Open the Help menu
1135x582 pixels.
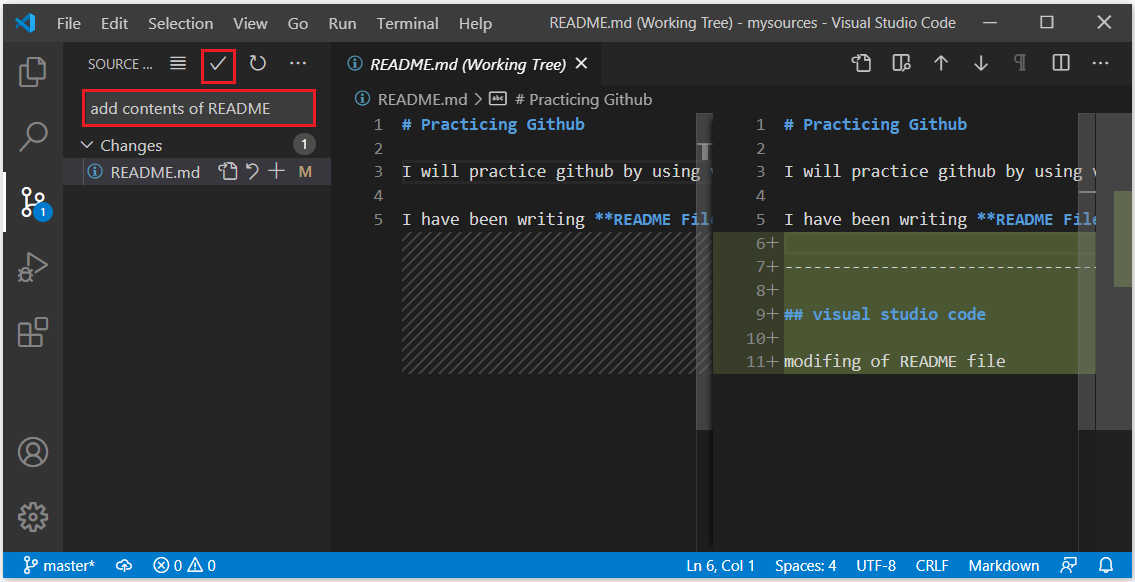(x=475, y=23)
